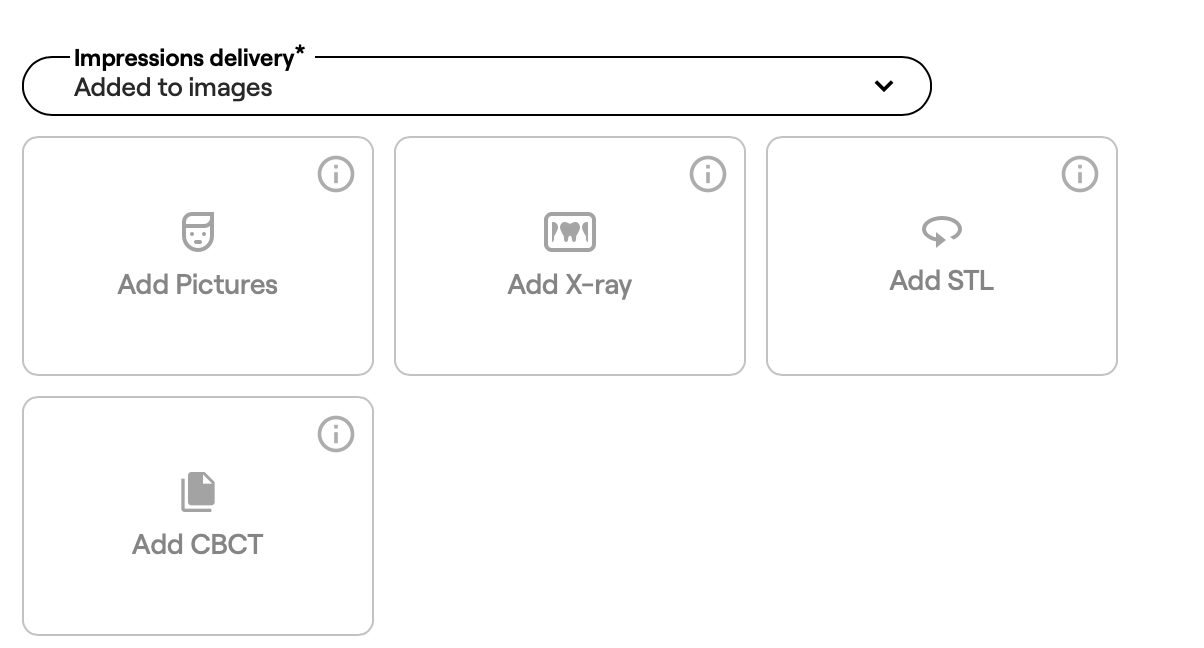
Task: Click the 'Added to images' selected value
Action: coord(173,88)
